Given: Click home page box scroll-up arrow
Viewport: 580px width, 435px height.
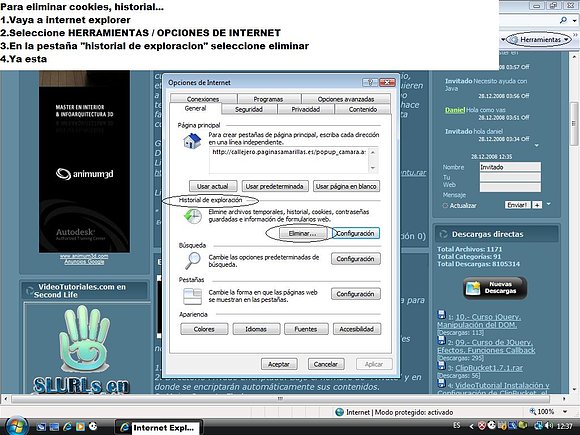Looking at the screenshot, I should coord(373,152).
